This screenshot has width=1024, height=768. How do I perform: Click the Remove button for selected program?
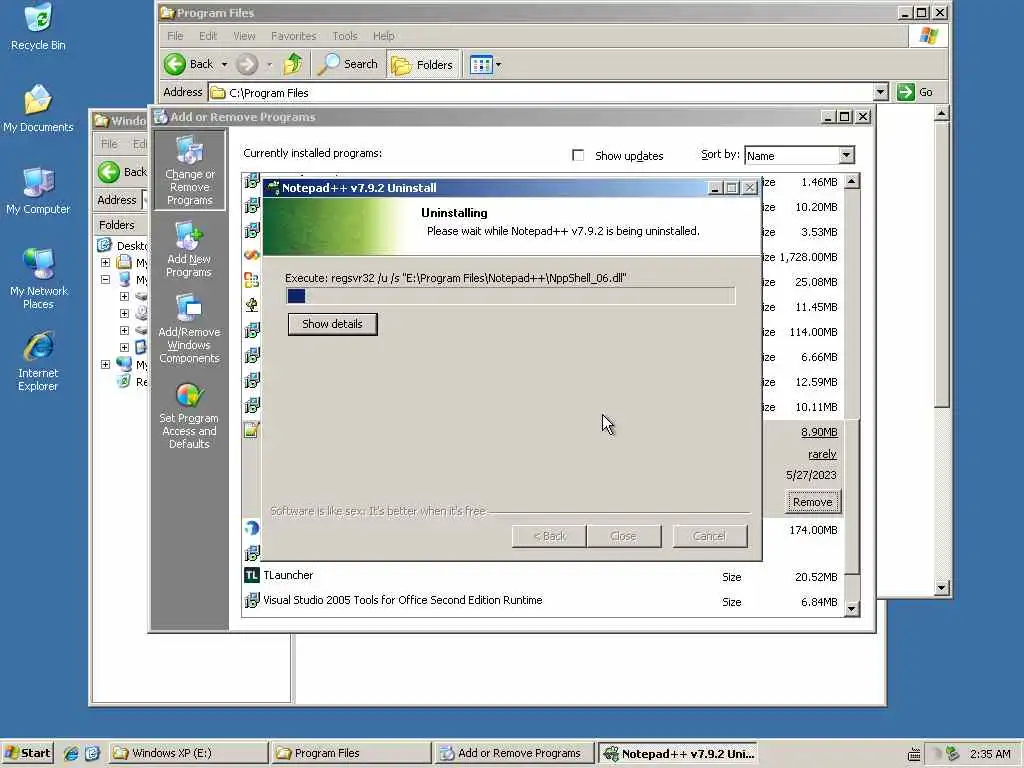click(812, 502)
